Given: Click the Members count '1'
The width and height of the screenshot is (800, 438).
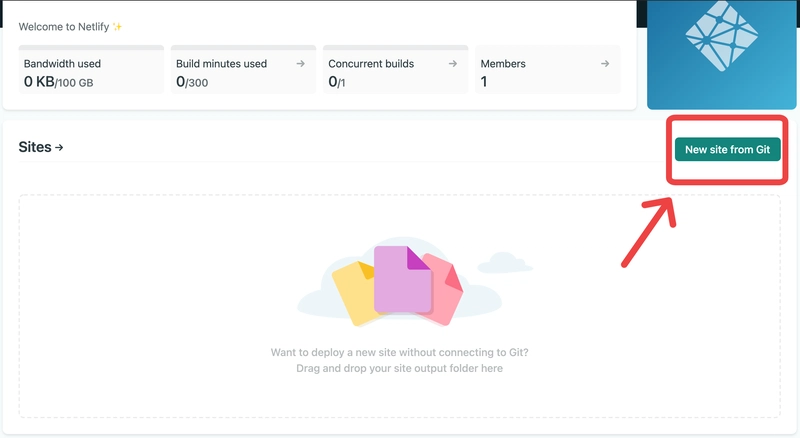Looking at the screenshot, I should pos(484,82).
